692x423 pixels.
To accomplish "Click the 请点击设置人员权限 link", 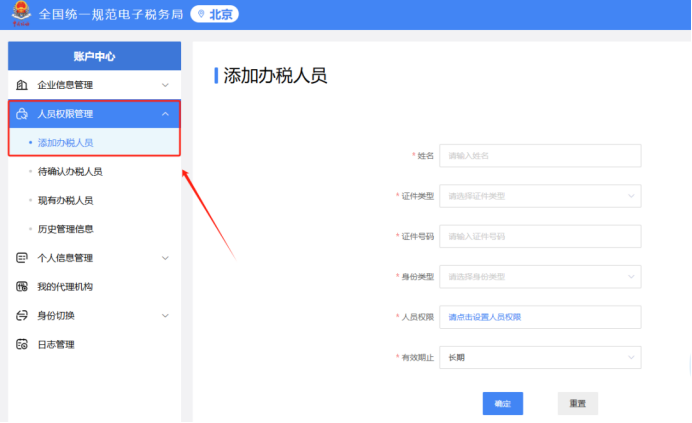I will tap(485, 317).
